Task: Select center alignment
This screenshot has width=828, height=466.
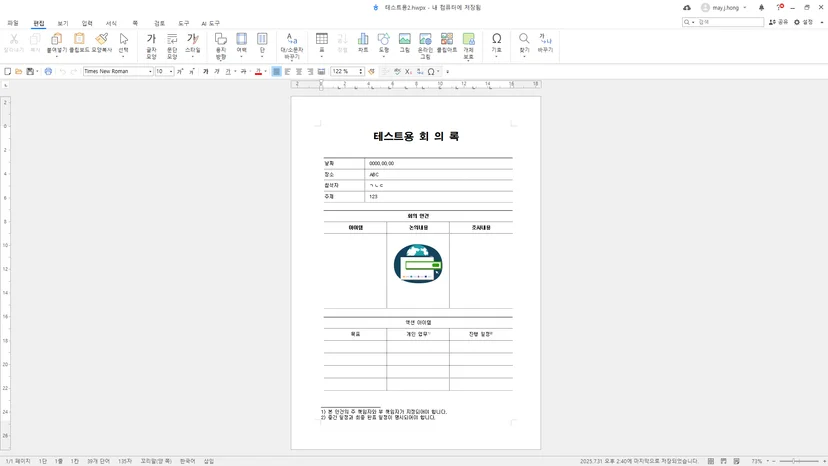Action: coord(299,71)
